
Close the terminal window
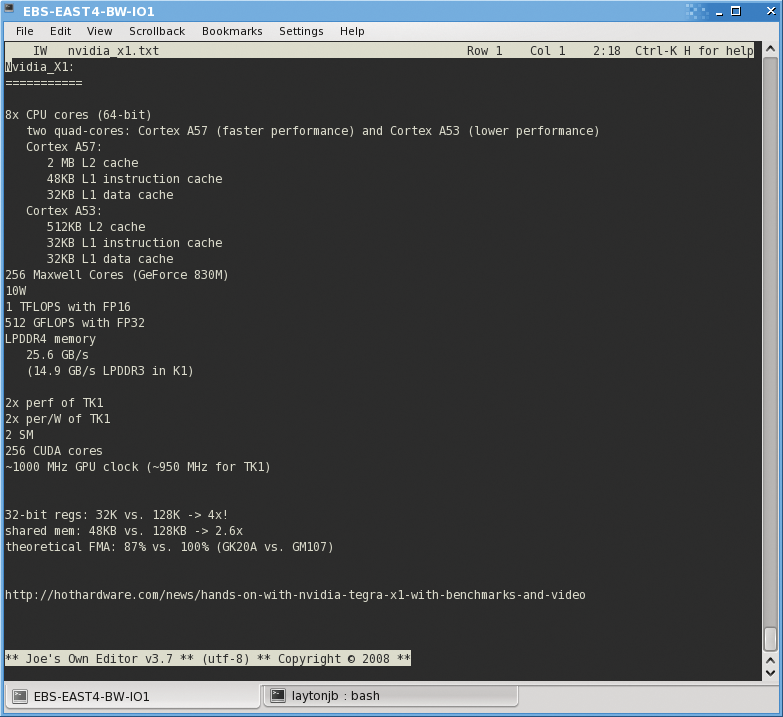point(771,11)
